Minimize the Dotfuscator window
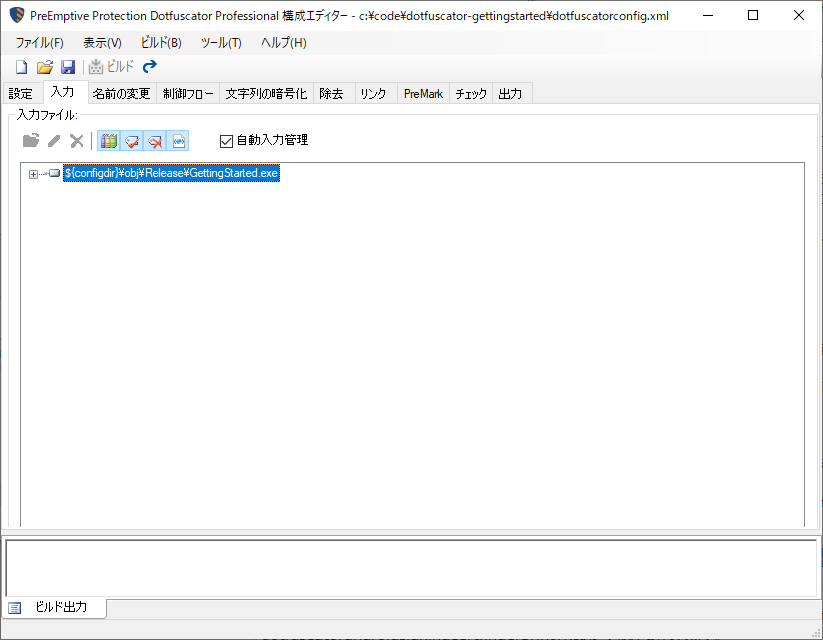 [708, 15]
